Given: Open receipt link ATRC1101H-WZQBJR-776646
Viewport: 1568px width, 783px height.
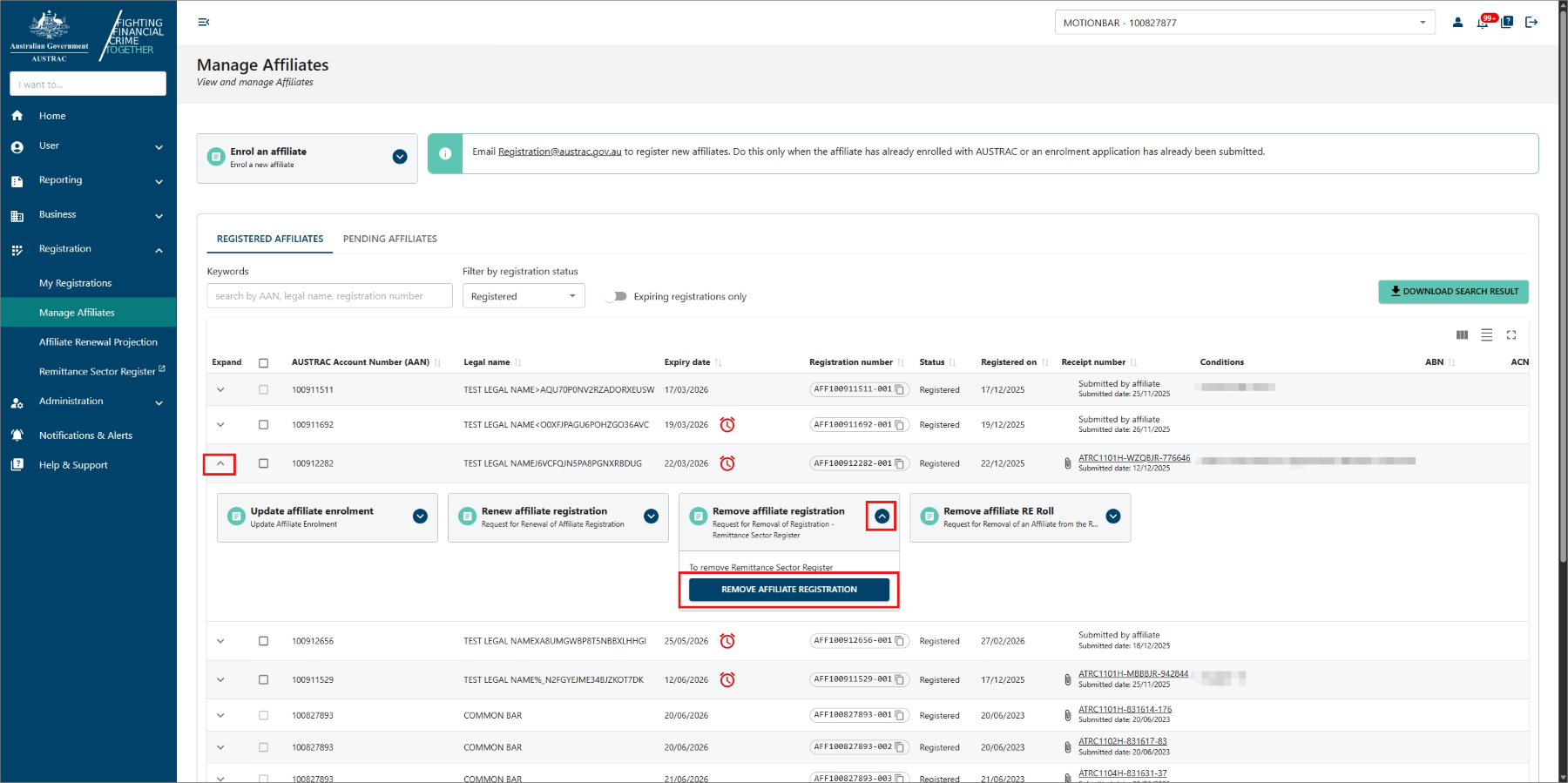Looking at the screenshot, I should 1133,458.
